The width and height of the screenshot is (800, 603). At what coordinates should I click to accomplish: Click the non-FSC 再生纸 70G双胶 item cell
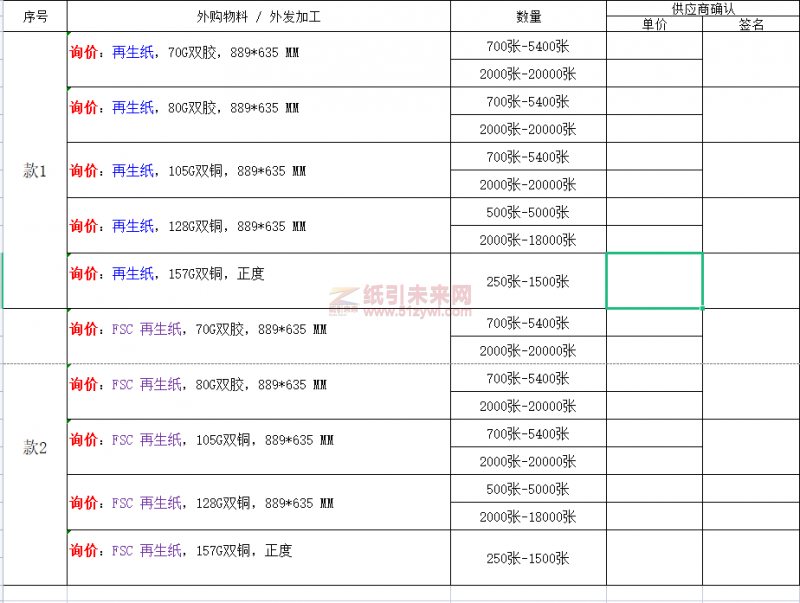[x=258, y=59]
